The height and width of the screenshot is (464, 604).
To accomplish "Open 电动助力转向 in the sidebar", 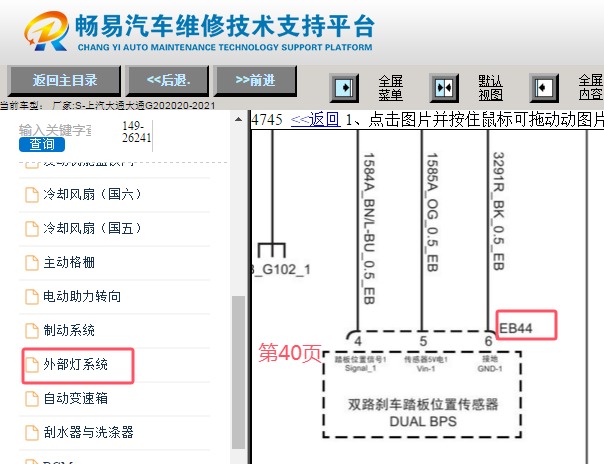I will point(82,296).
